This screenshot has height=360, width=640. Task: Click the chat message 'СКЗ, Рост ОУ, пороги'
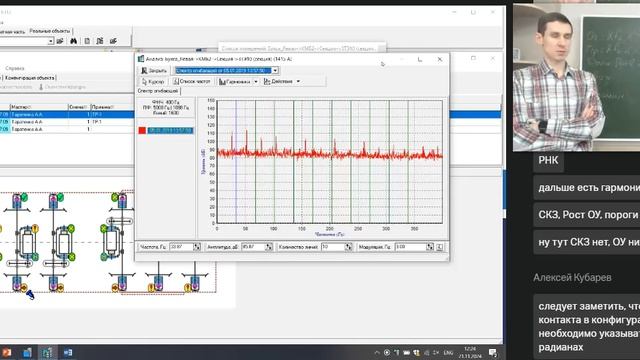[x=587, y=215]
